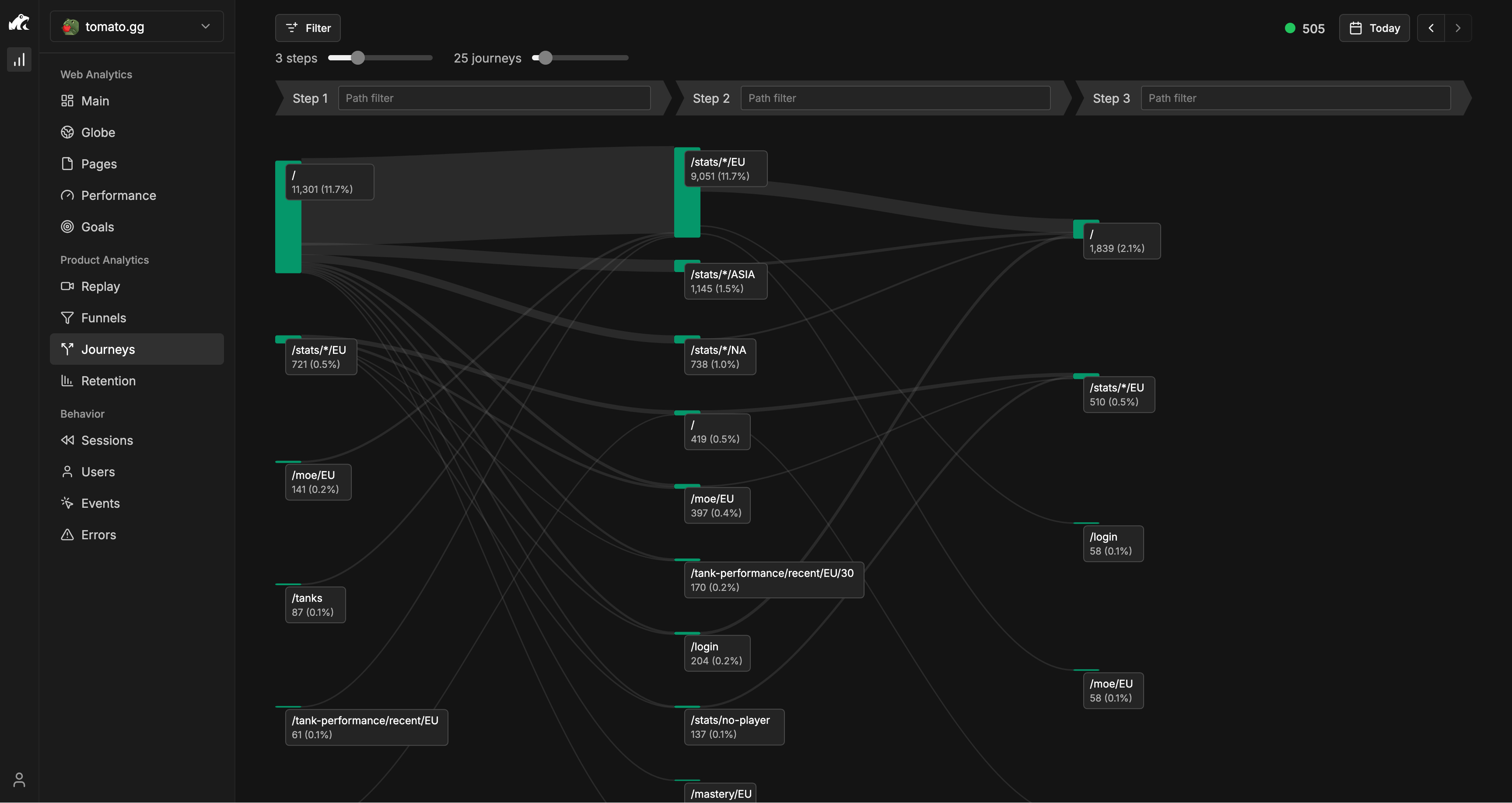Screen dimensions: 1512x803
Task: Click the Performance speedometer icon
Action: [x=67, y=196]
